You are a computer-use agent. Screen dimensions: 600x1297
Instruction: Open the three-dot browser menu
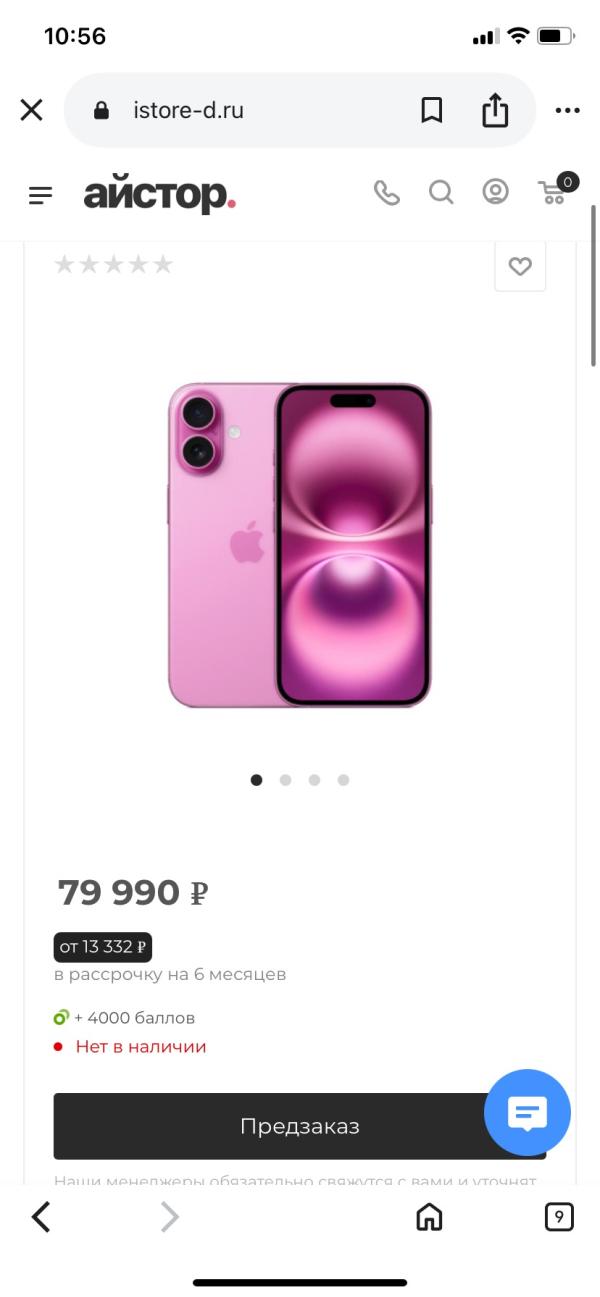[567, 111]
